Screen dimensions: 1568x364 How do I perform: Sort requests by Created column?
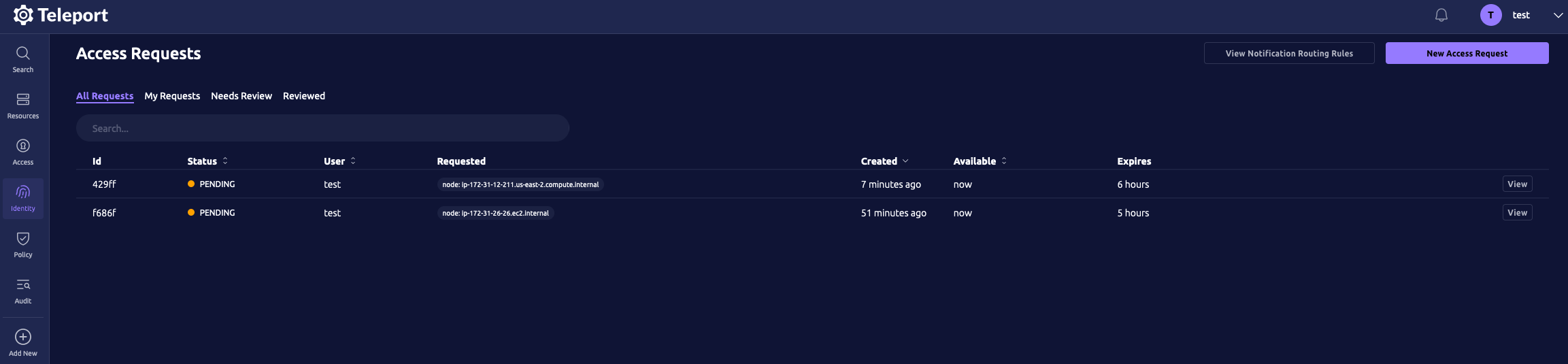pyautogui.click(x=905, y=161)
